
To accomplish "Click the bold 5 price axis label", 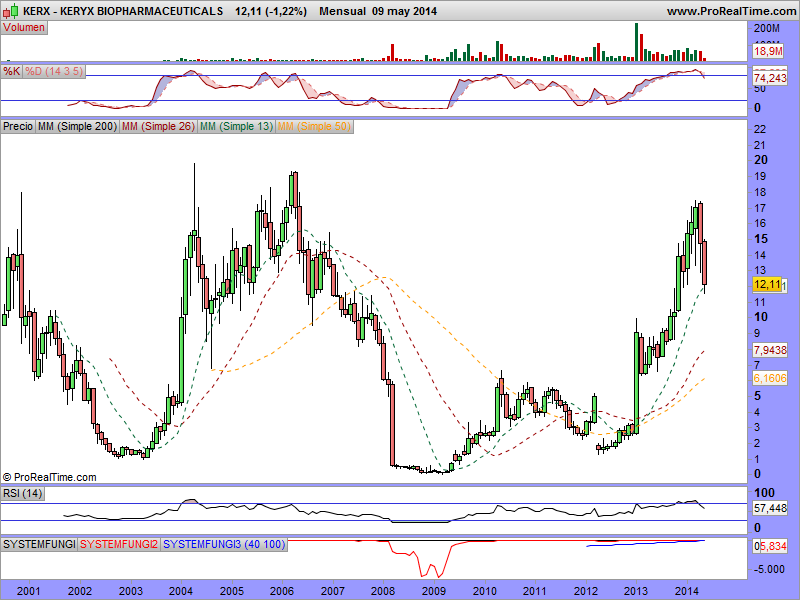I will tap(757, 395).
